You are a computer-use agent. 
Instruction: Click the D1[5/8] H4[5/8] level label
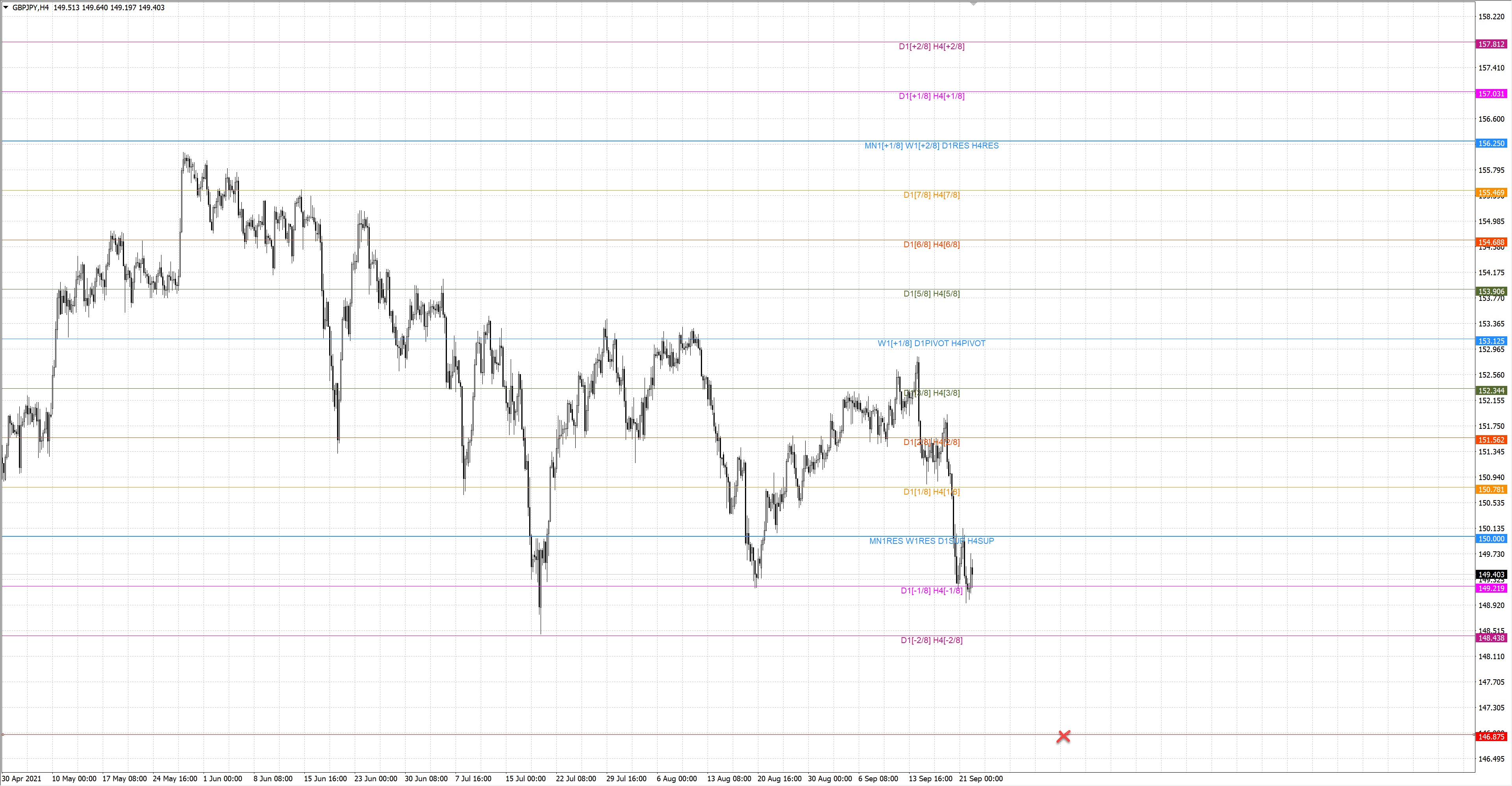pyautogui.click(x=932, y=294)
